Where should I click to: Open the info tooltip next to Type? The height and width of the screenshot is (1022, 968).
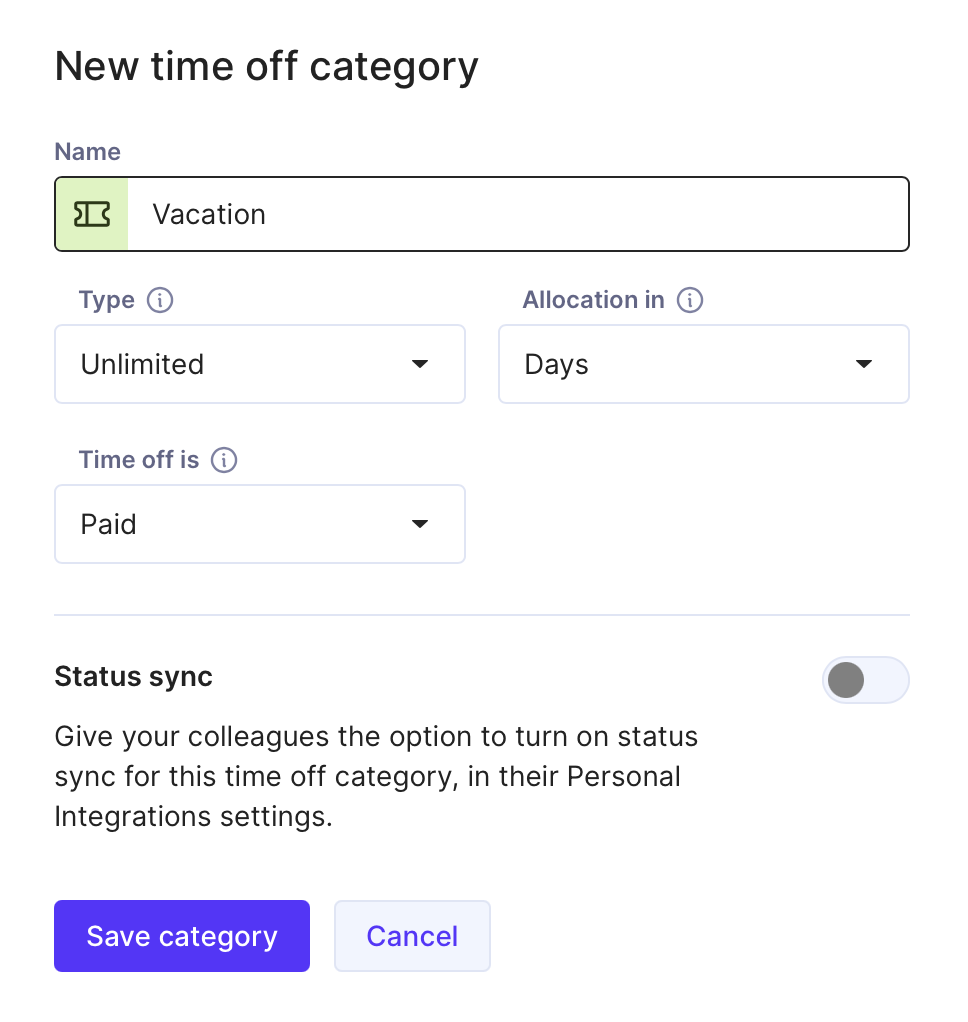pyautogui.click(x=160, y=300)
